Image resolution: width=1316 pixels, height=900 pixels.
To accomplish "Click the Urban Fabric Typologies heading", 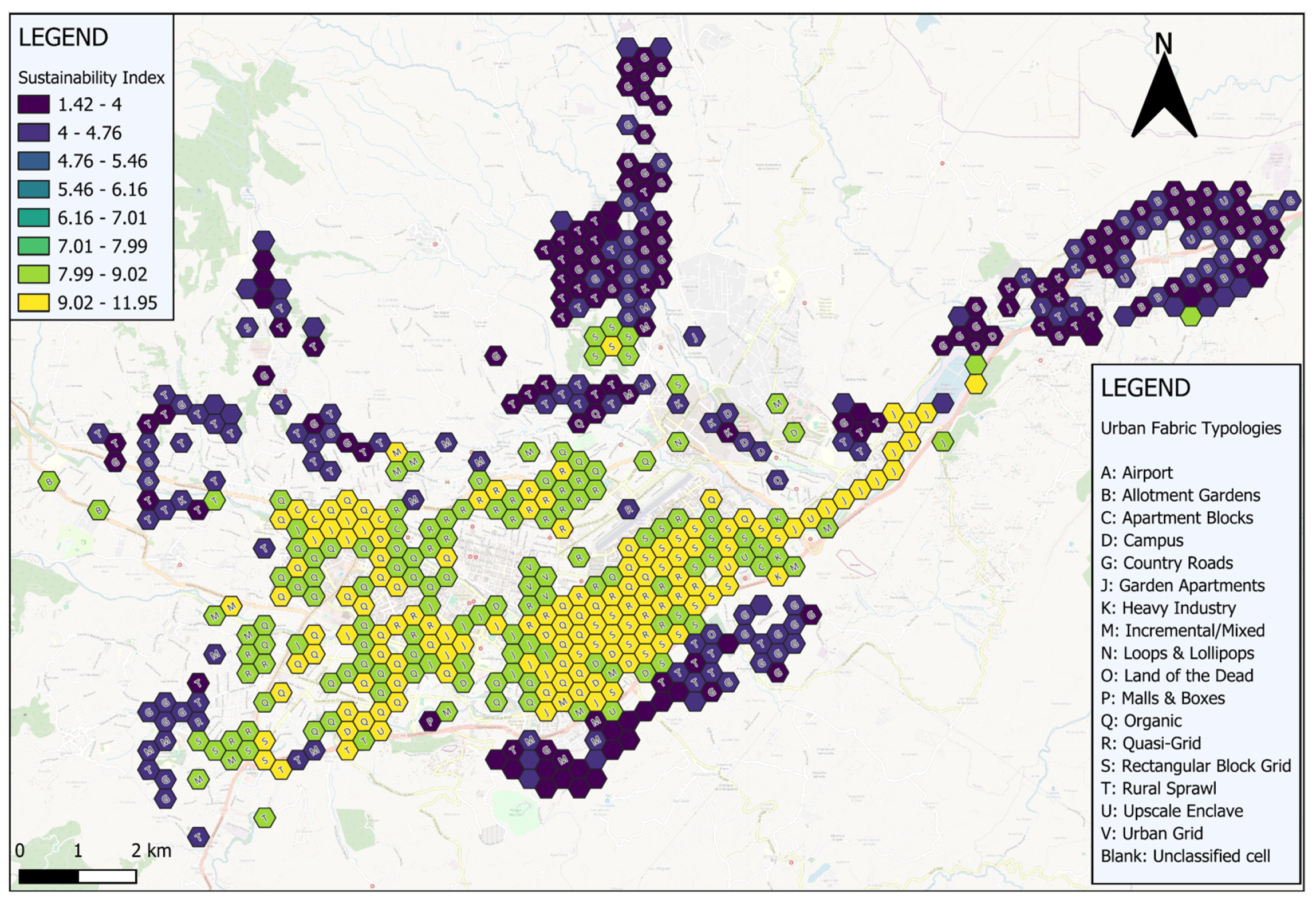I will (x=1191, y=428).
